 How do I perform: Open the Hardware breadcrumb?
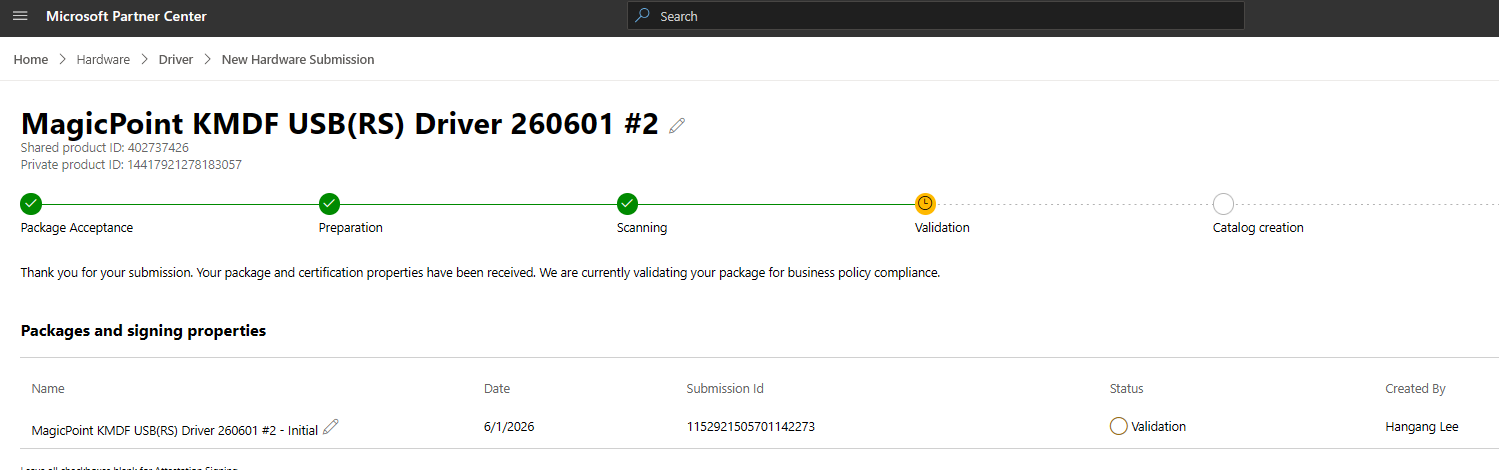103,60
